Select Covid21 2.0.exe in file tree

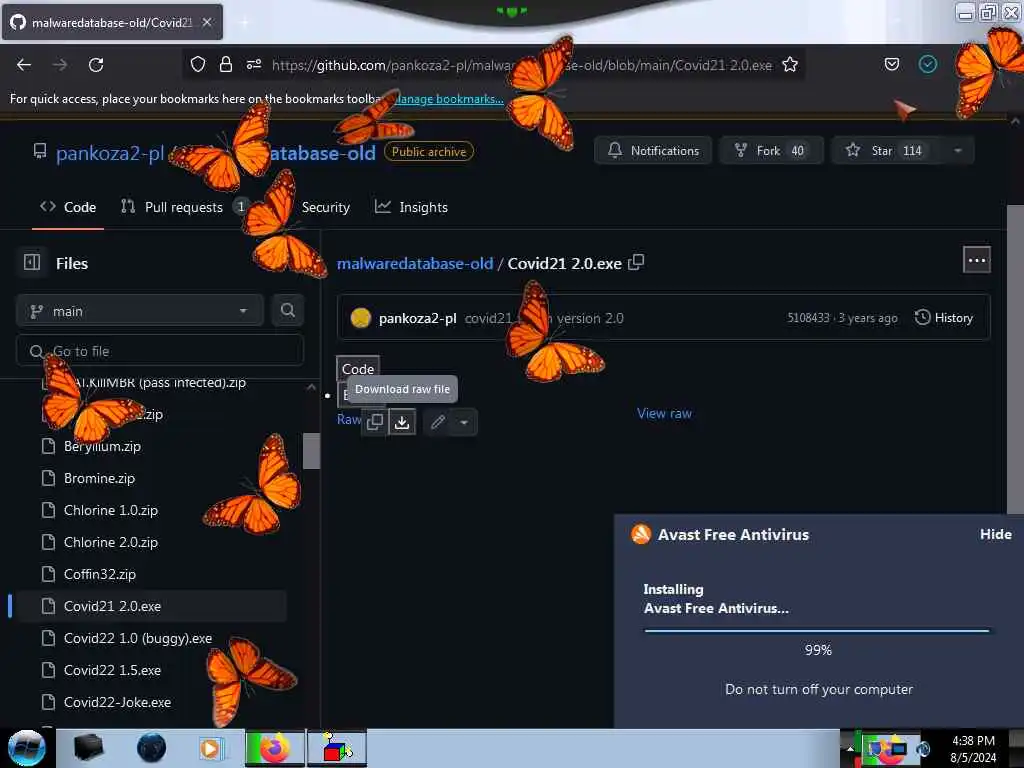pos(150,606)
